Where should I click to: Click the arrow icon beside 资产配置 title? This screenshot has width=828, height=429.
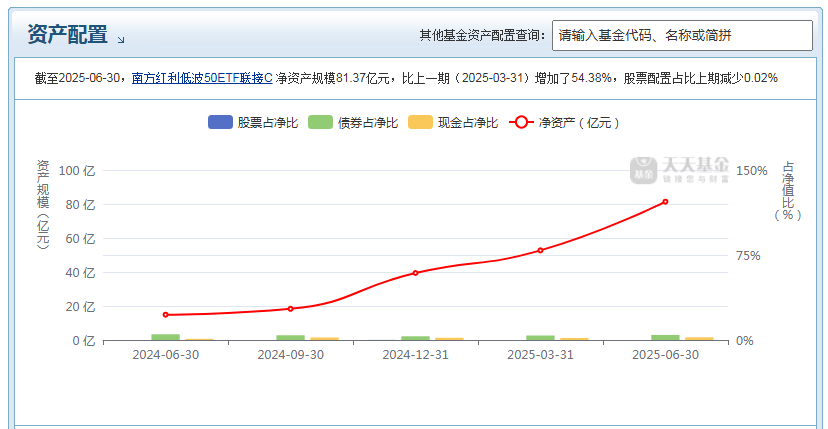(121, 40)
